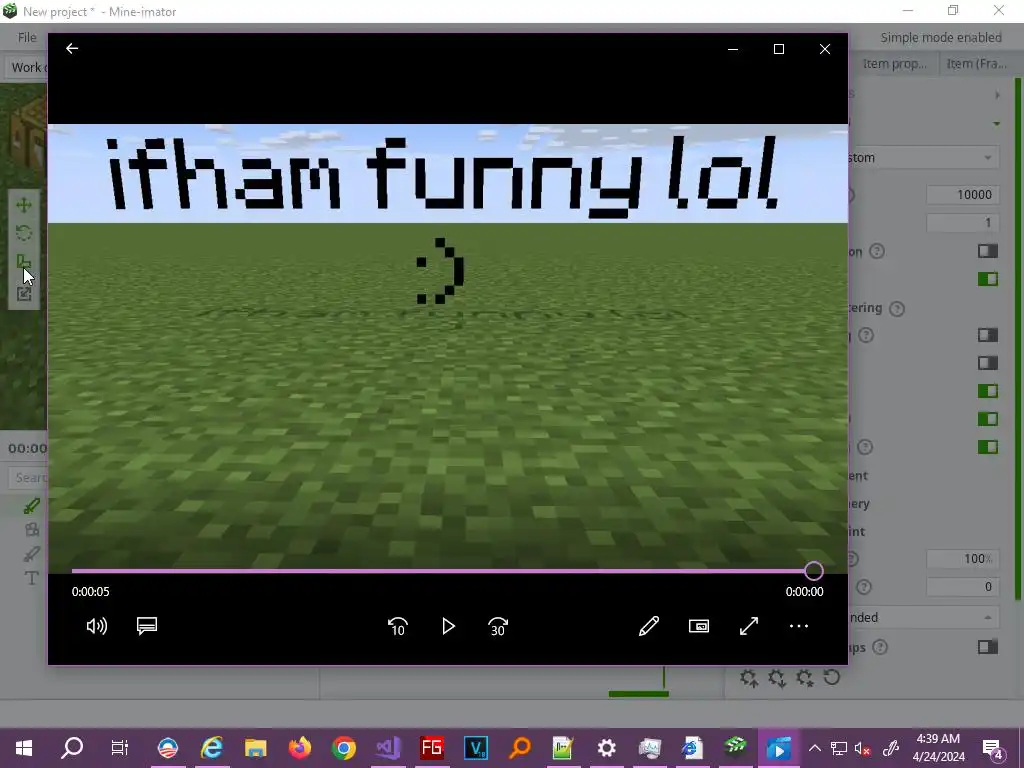Open the Settings gear on taskbar

tap(607, 748)
